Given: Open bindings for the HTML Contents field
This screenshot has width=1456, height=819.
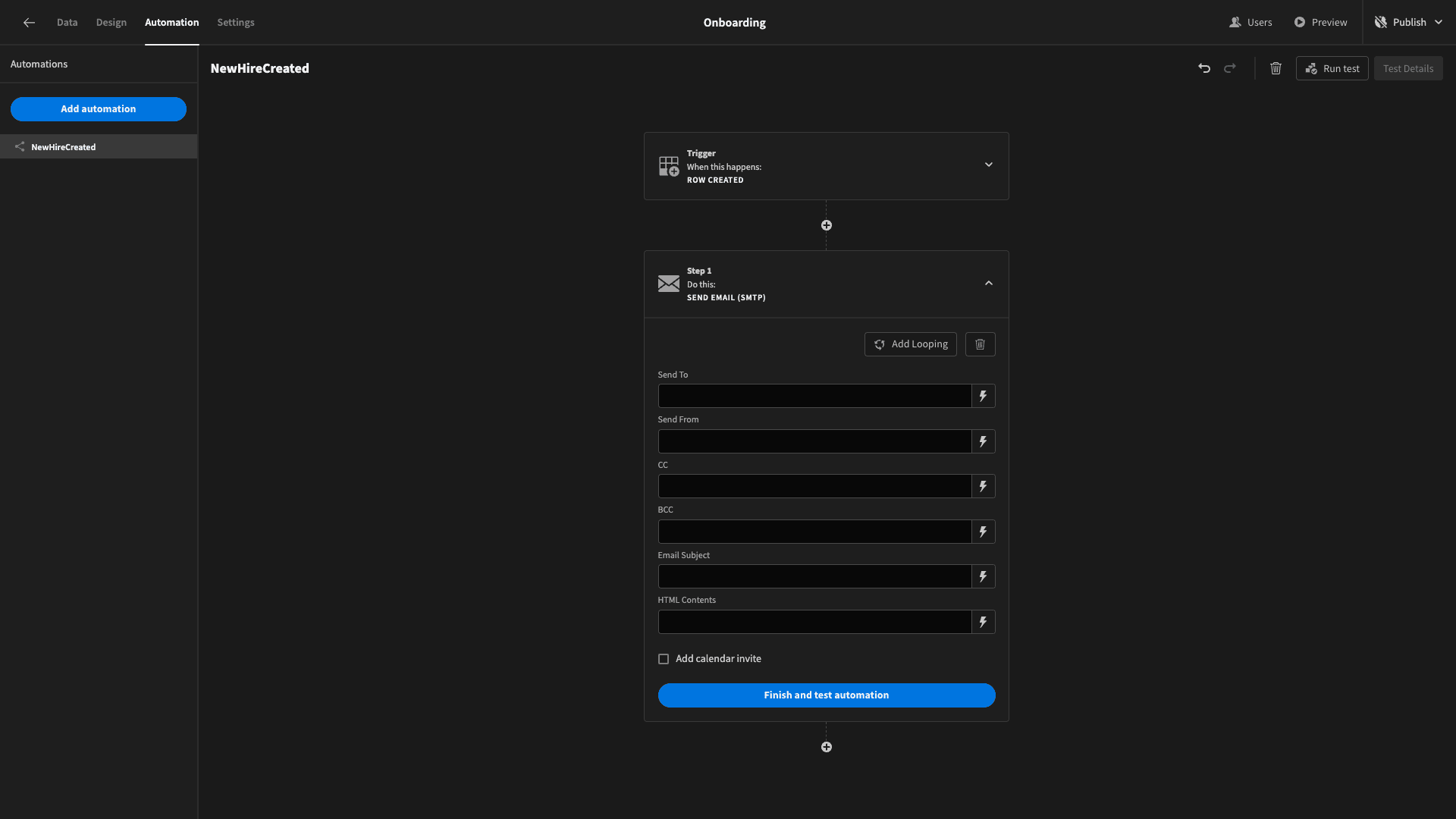Looking at the screenshot, I should 983,622.
